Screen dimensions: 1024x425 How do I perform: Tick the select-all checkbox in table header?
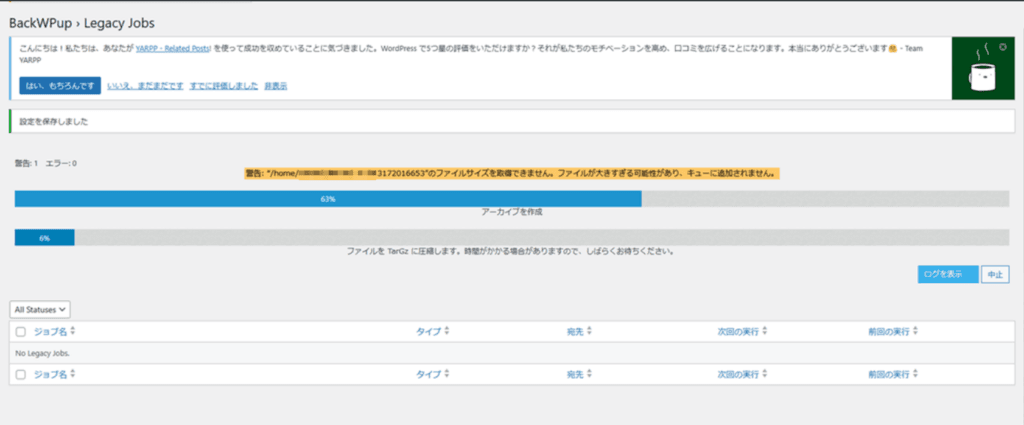22,331
